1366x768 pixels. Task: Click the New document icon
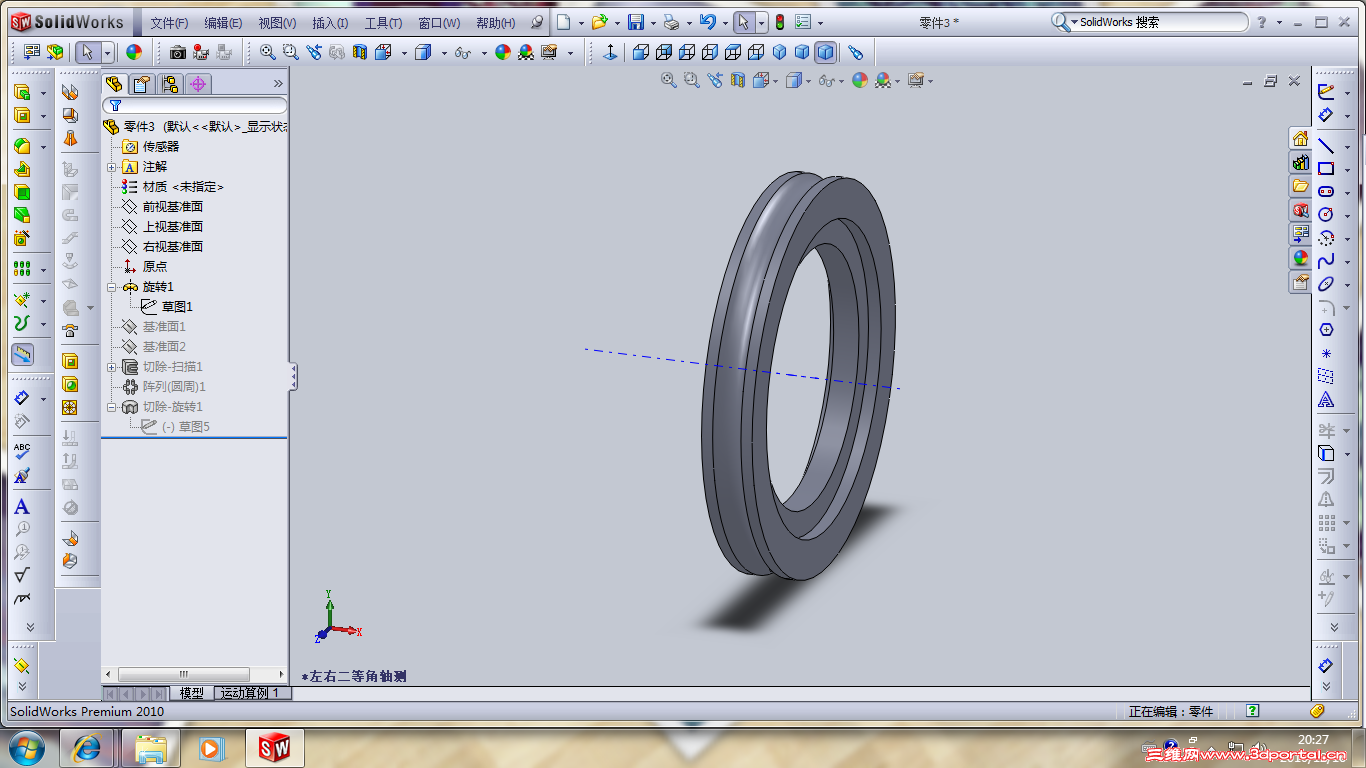pos(564,22)
